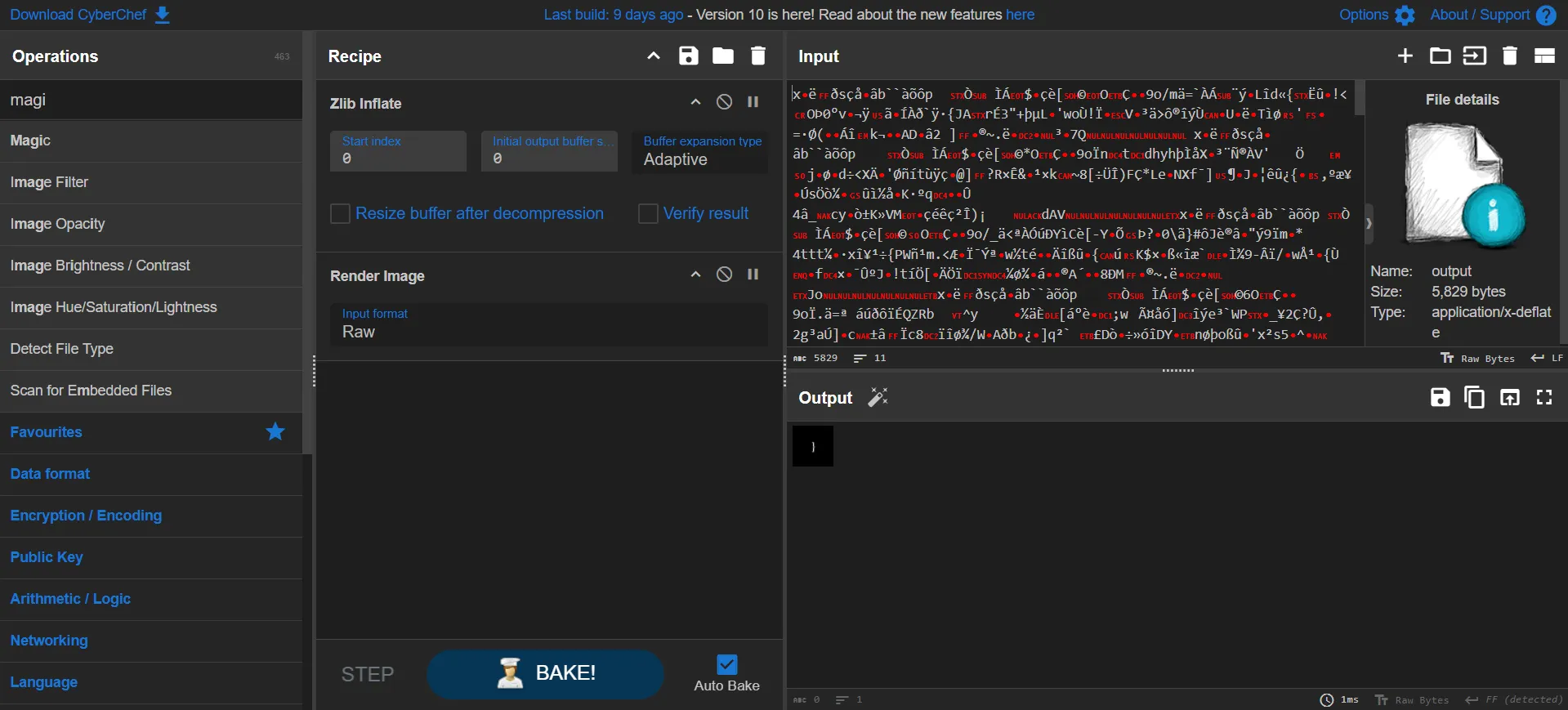Click the Input text vertical scrollbar
Image resolution: width=1568 pixels, height=710 pixels.
(x=1360, y=98)
